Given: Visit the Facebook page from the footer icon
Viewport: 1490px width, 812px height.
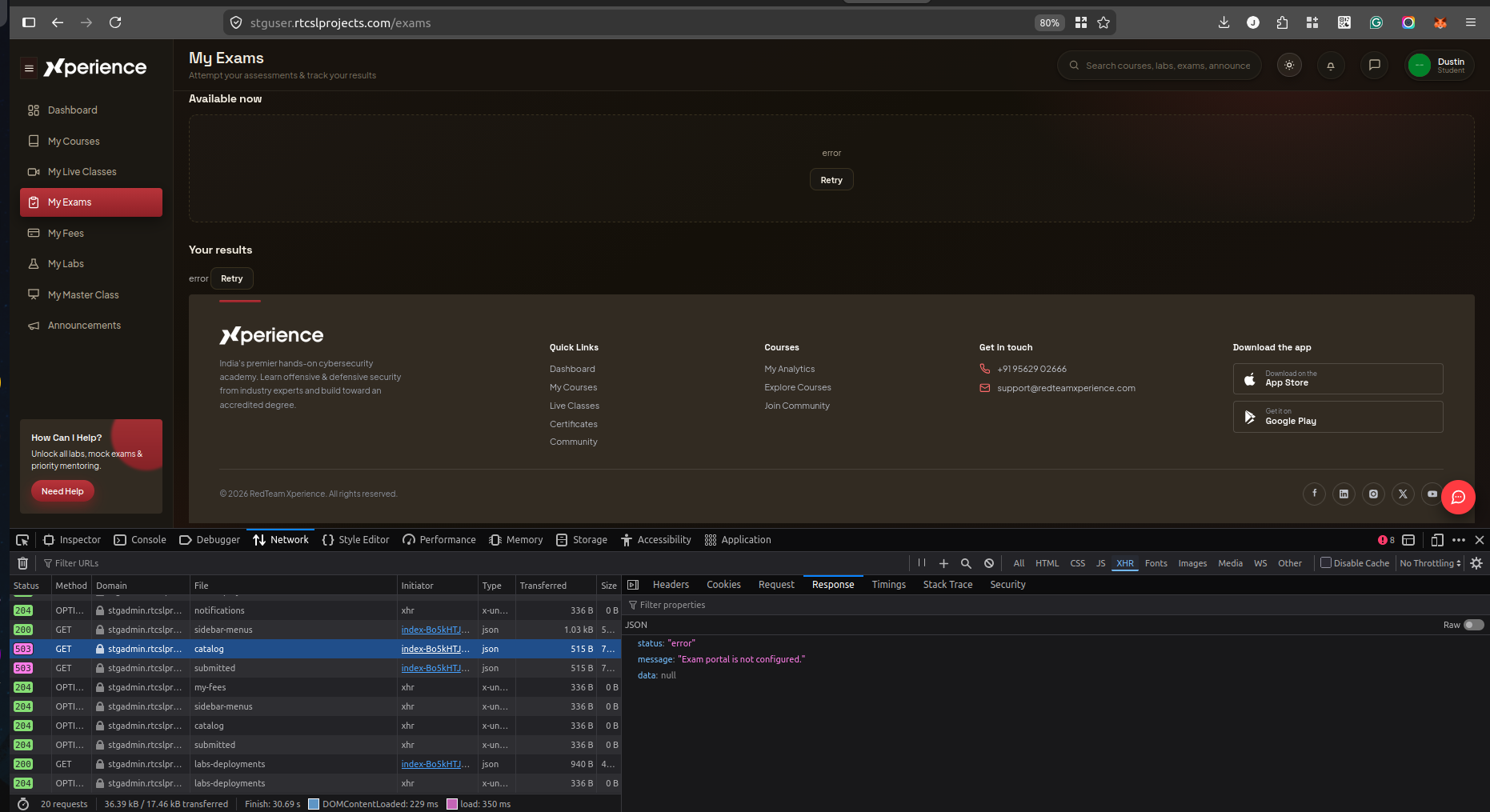Looking at the screenshot, I should 1314,494.
